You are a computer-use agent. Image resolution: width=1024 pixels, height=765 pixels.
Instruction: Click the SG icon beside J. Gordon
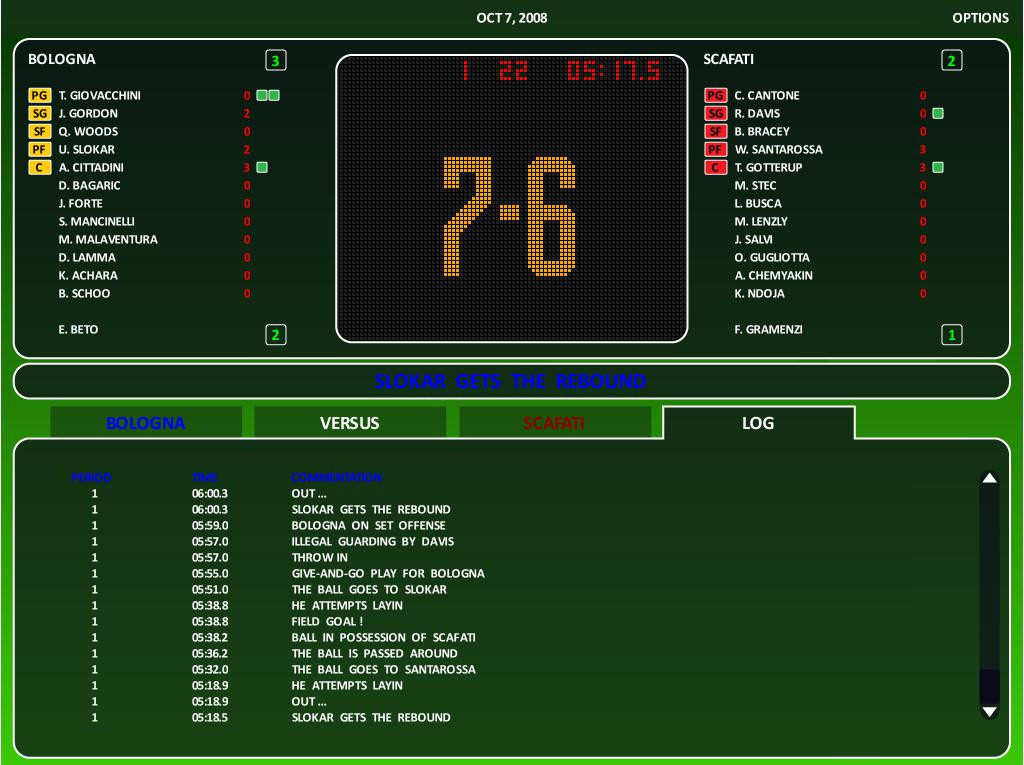41,113
